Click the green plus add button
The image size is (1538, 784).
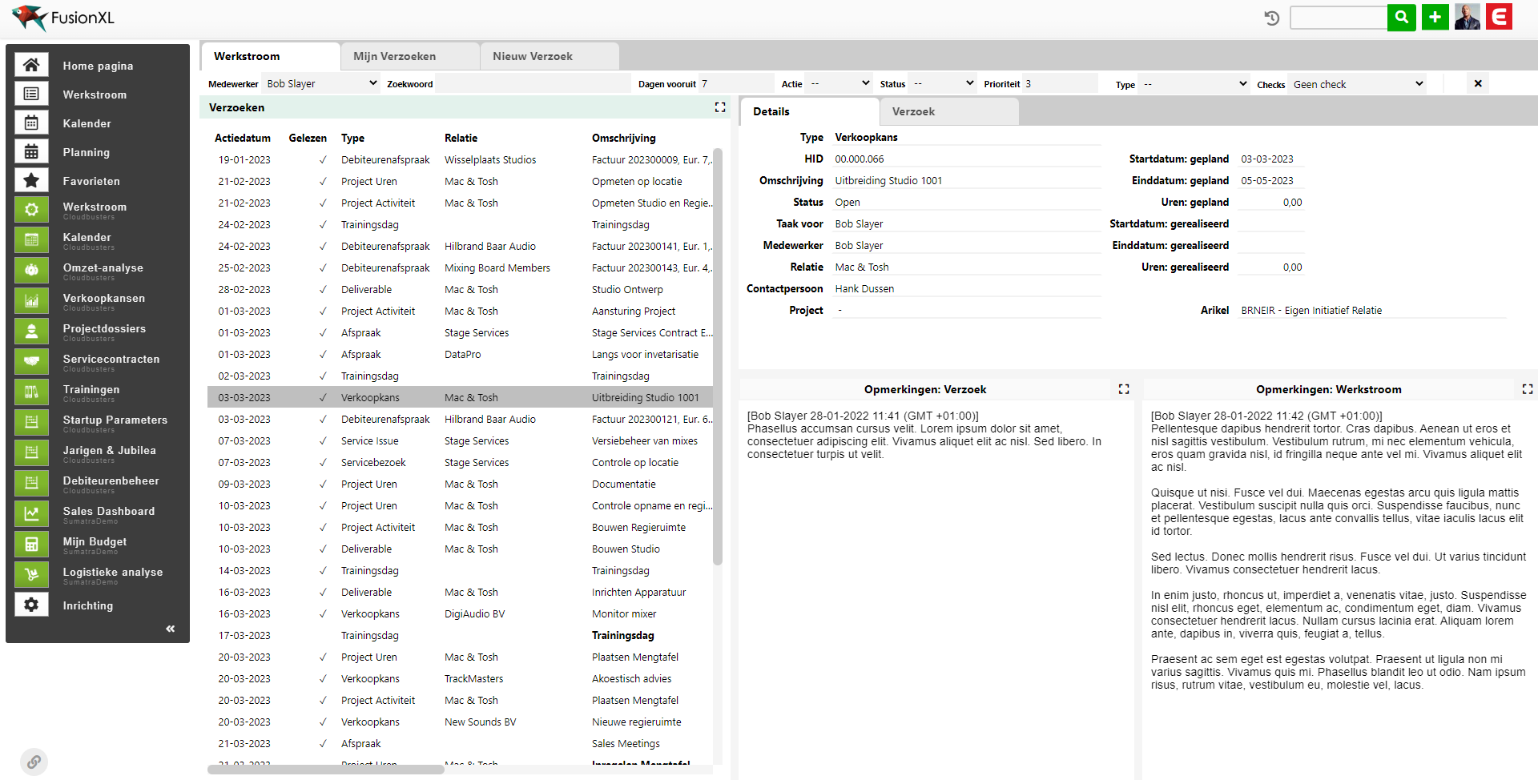pos(1435,17)
